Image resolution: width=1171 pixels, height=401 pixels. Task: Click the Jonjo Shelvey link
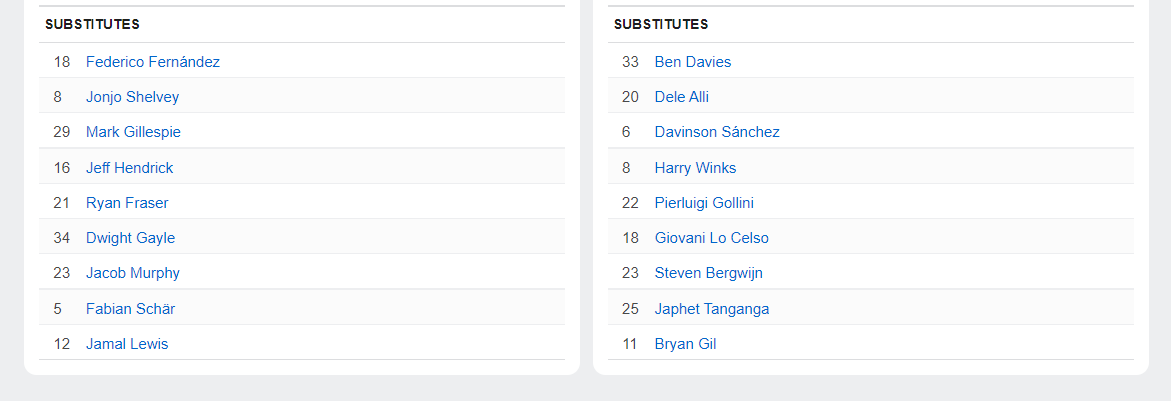point(132,97)
